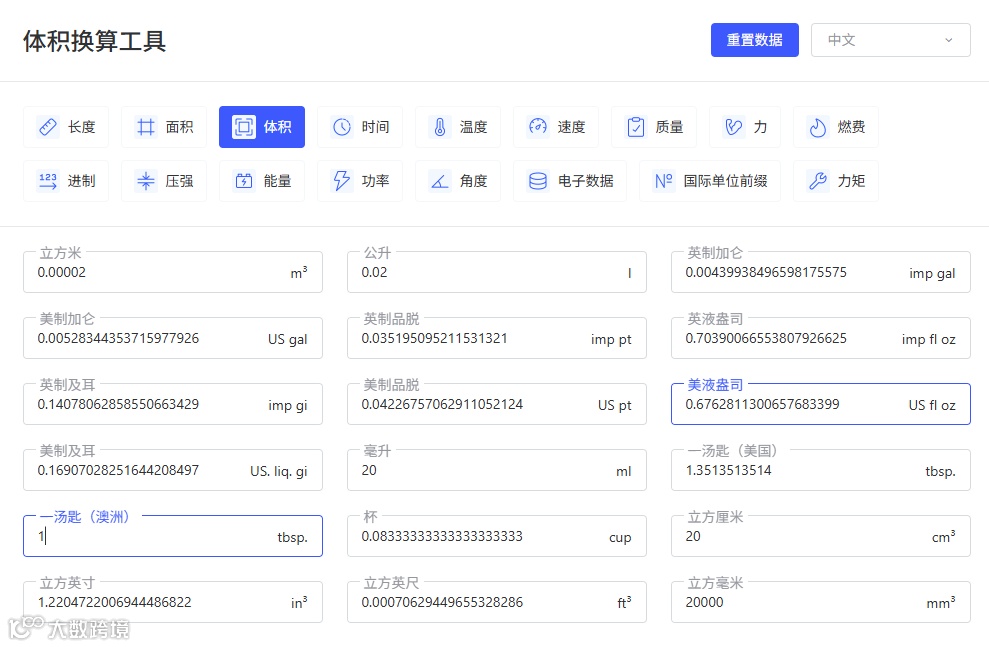Select the 立方英尺 value field
The height and width of the screenshot is (647, 989).
496,602
